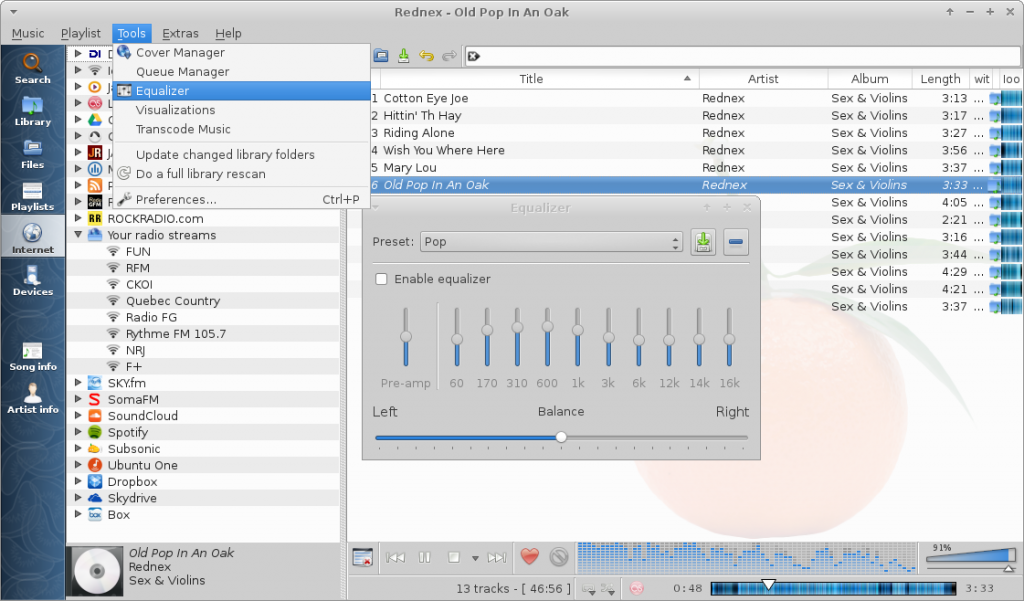Open the Artist info sidebar tab
Viewport: 1024px width, 601px height.
click(32, 399)
